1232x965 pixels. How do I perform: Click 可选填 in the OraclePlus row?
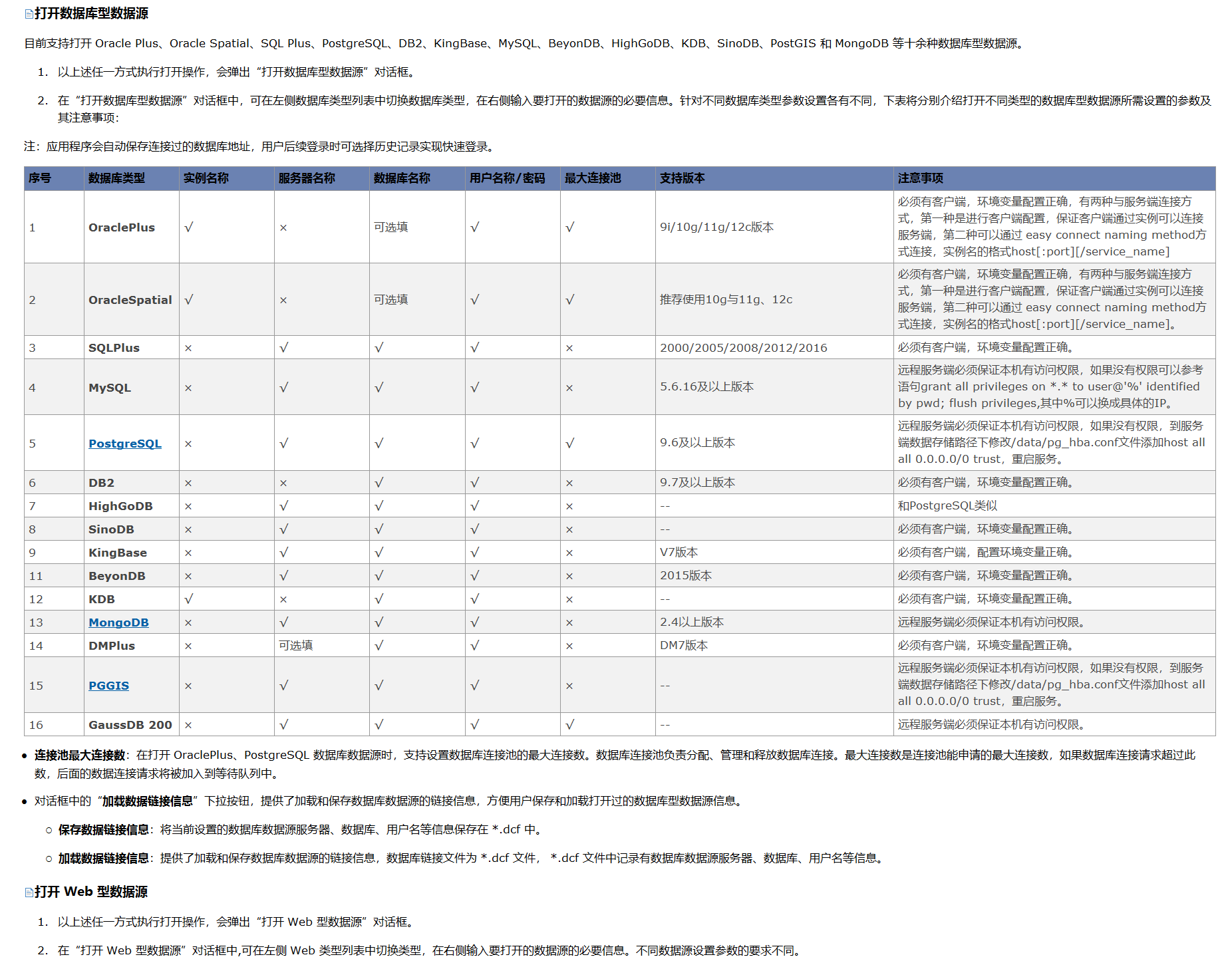tap(391, 227)
